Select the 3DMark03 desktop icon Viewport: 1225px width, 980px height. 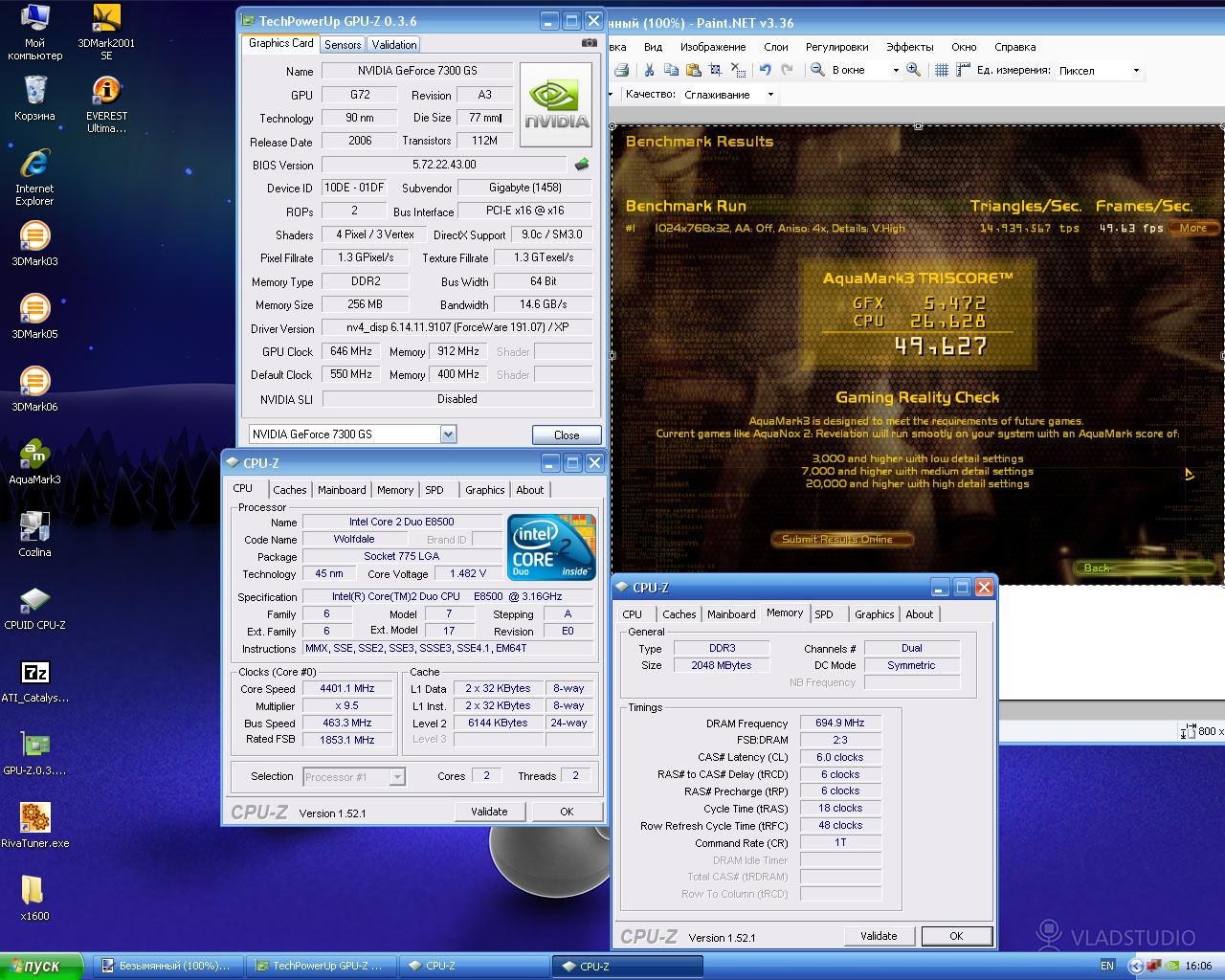34,245
